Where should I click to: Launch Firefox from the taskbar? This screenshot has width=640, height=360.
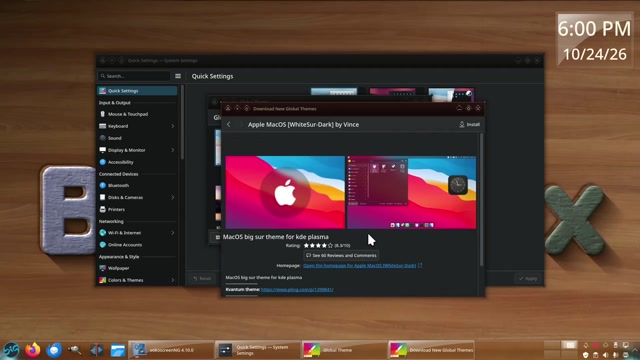point(33,350)
